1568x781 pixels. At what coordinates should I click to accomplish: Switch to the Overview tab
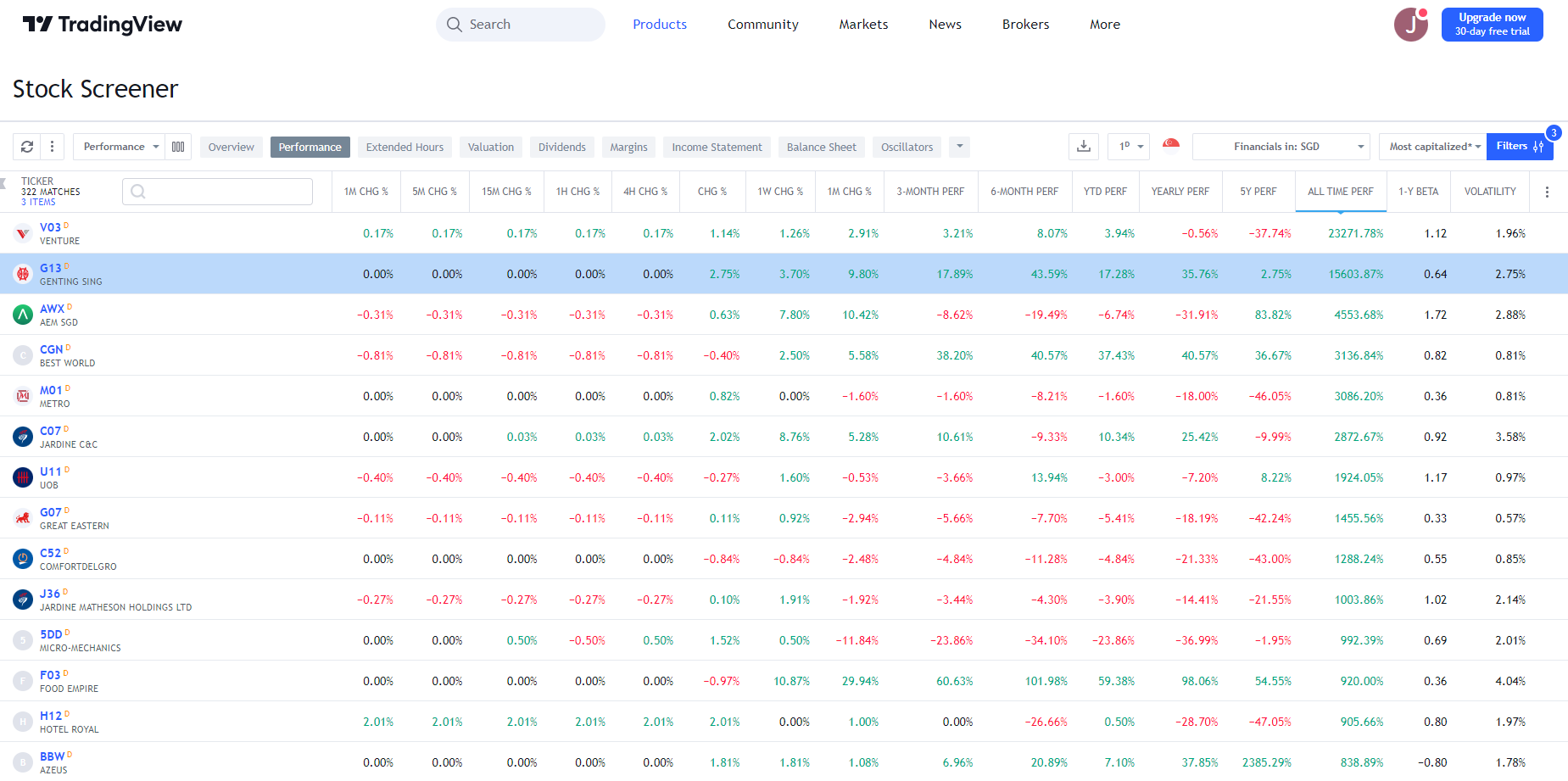pos(231,146)
